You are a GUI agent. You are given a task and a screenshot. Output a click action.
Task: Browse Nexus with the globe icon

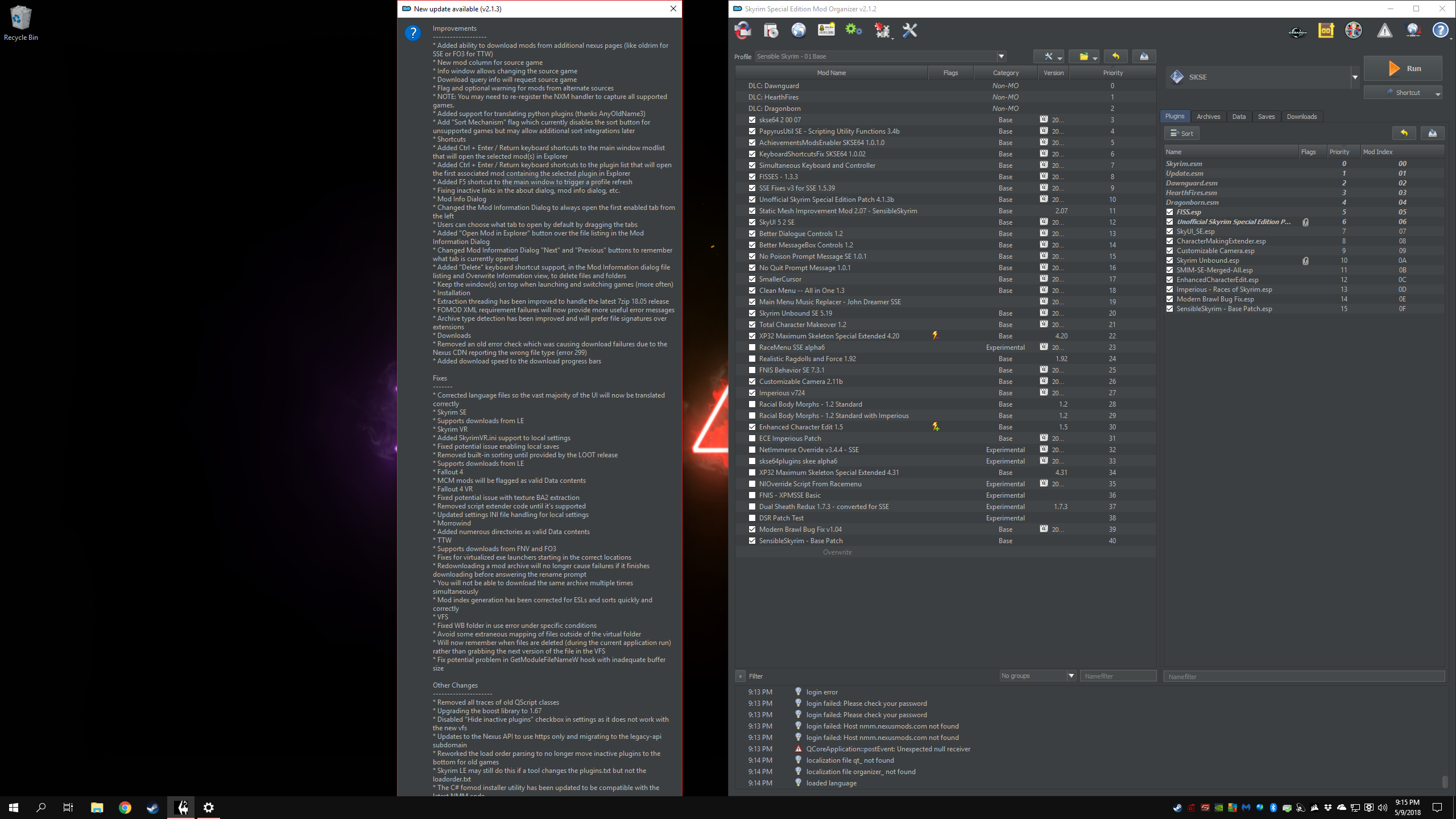click(799, 30)
